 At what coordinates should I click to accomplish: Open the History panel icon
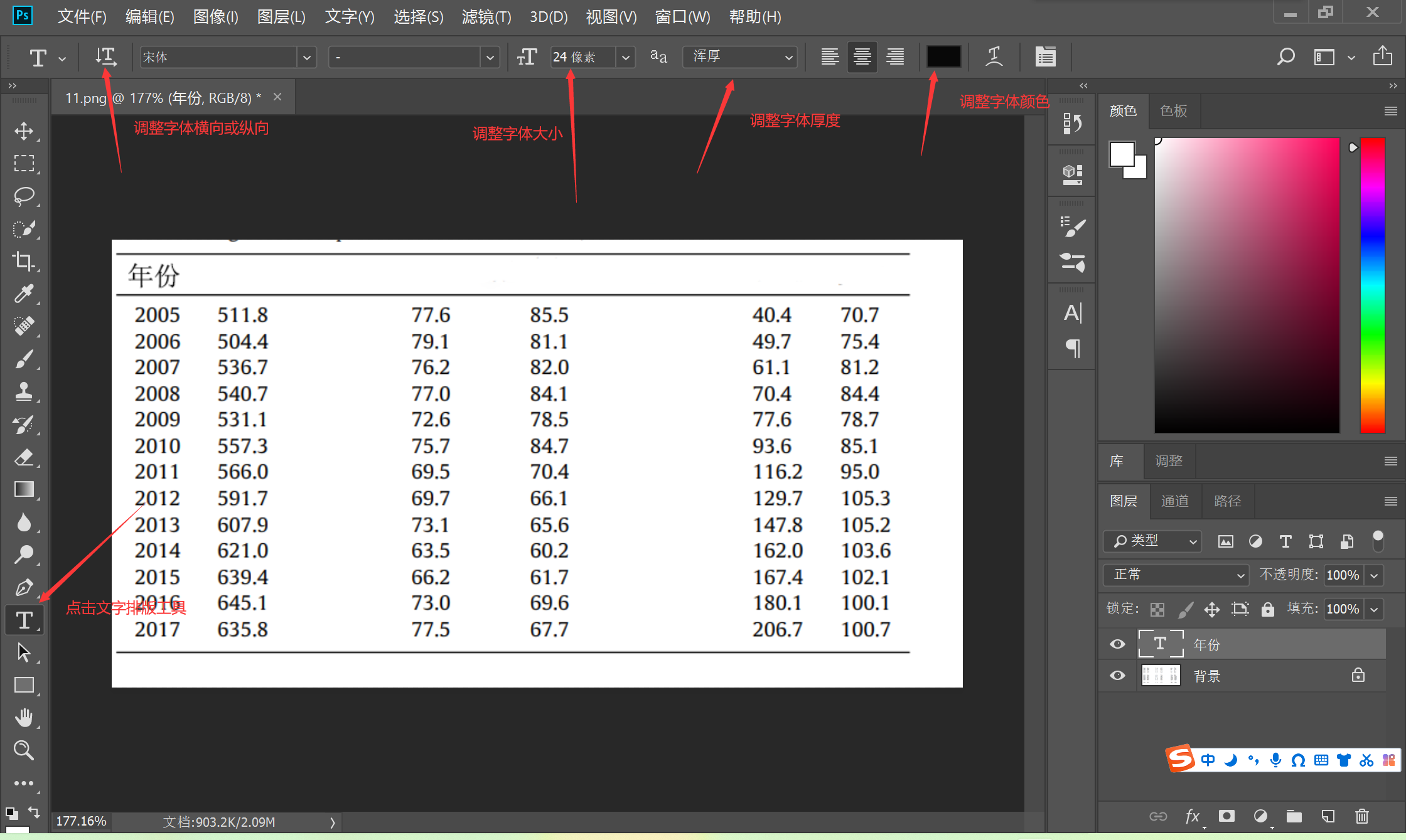[1072, 124]
